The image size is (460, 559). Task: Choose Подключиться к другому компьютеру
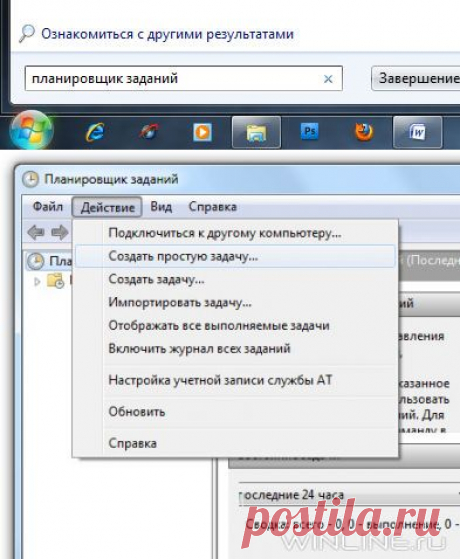pyautogui.click(x=235, y=233)
